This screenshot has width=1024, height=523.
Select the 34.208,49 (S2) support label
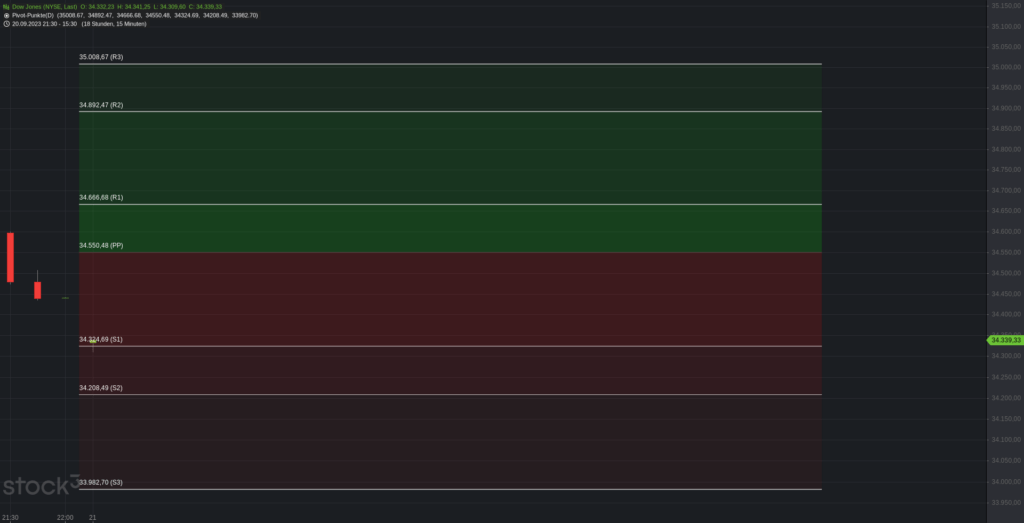[x=101, y=388]
